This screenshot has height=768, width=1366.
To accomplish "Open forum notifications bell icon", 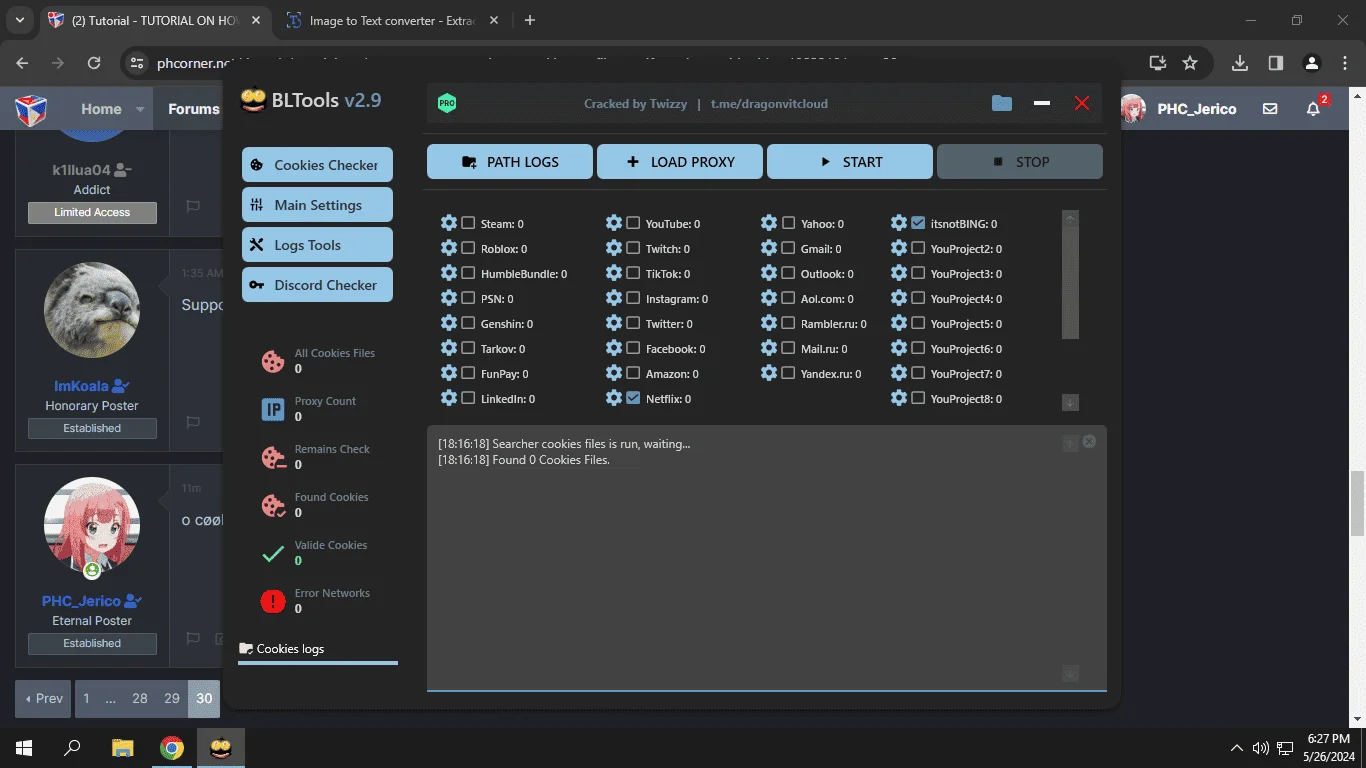I will click(x=1314, y=109).
